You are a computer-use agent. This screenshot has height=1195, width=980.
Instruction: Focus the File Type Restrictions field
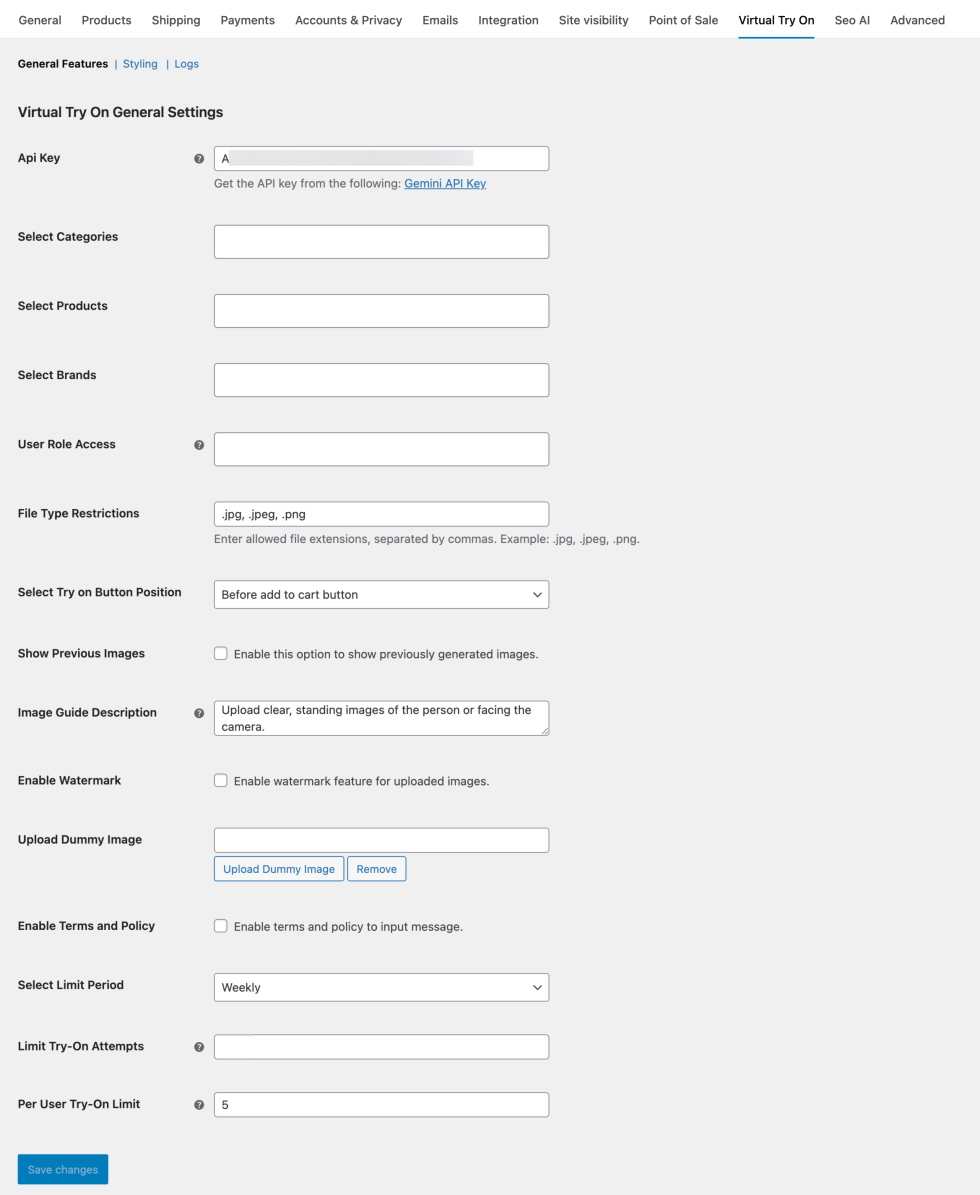point(381,514)
